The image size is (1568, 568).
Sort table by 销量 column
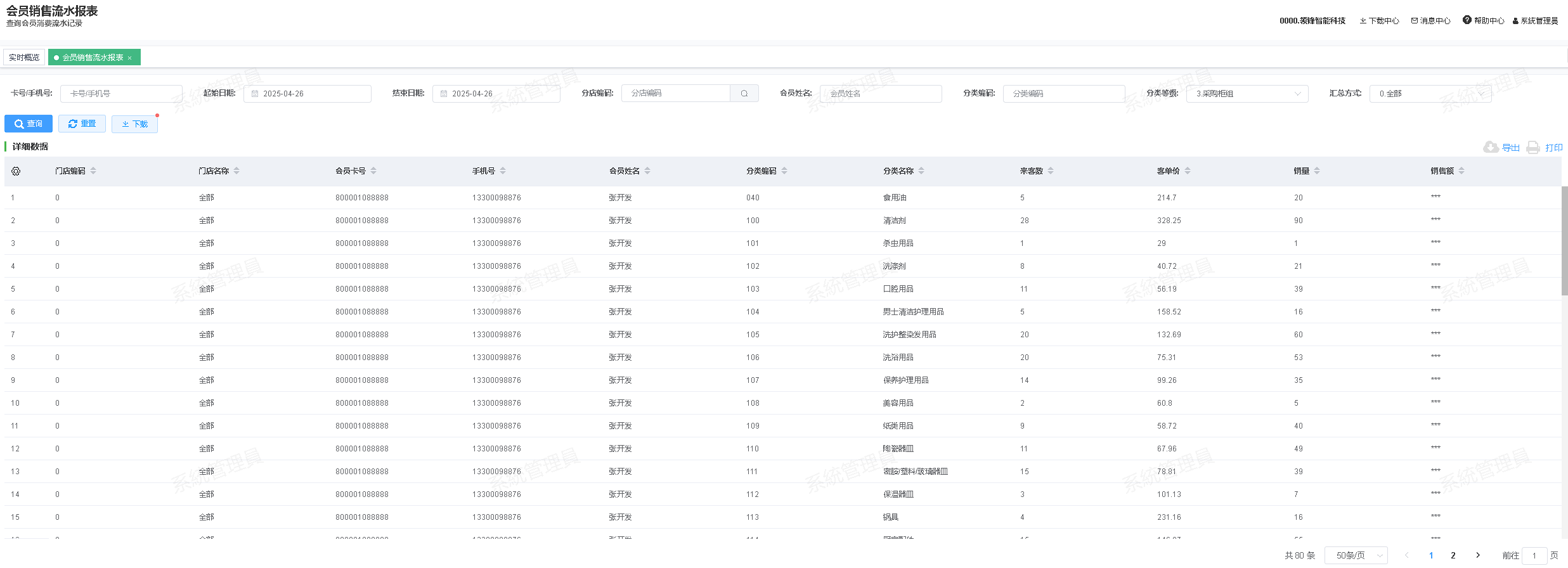1317,171
